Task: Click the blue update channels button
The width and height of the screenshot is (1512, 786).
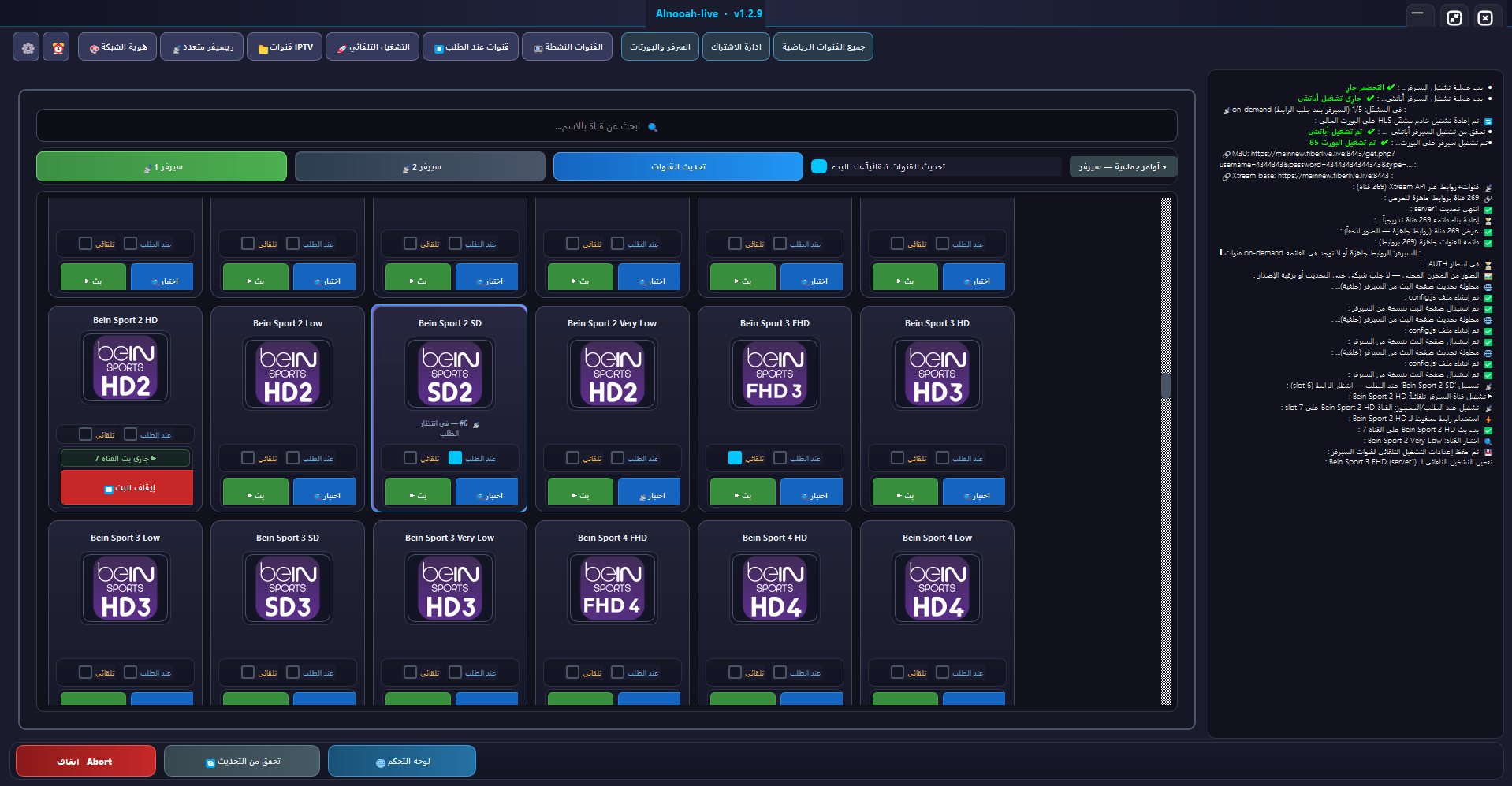Action: [678, 167]
